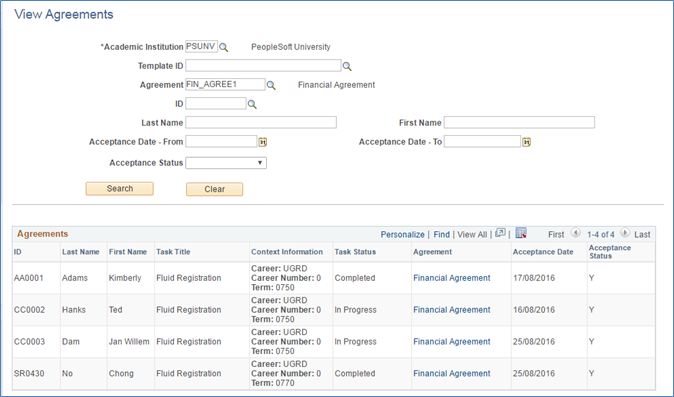The width and height of the screenshot is (674, 397).
Task: Open Financial Agreement link for Adams
Action: (x=452, y=278)
